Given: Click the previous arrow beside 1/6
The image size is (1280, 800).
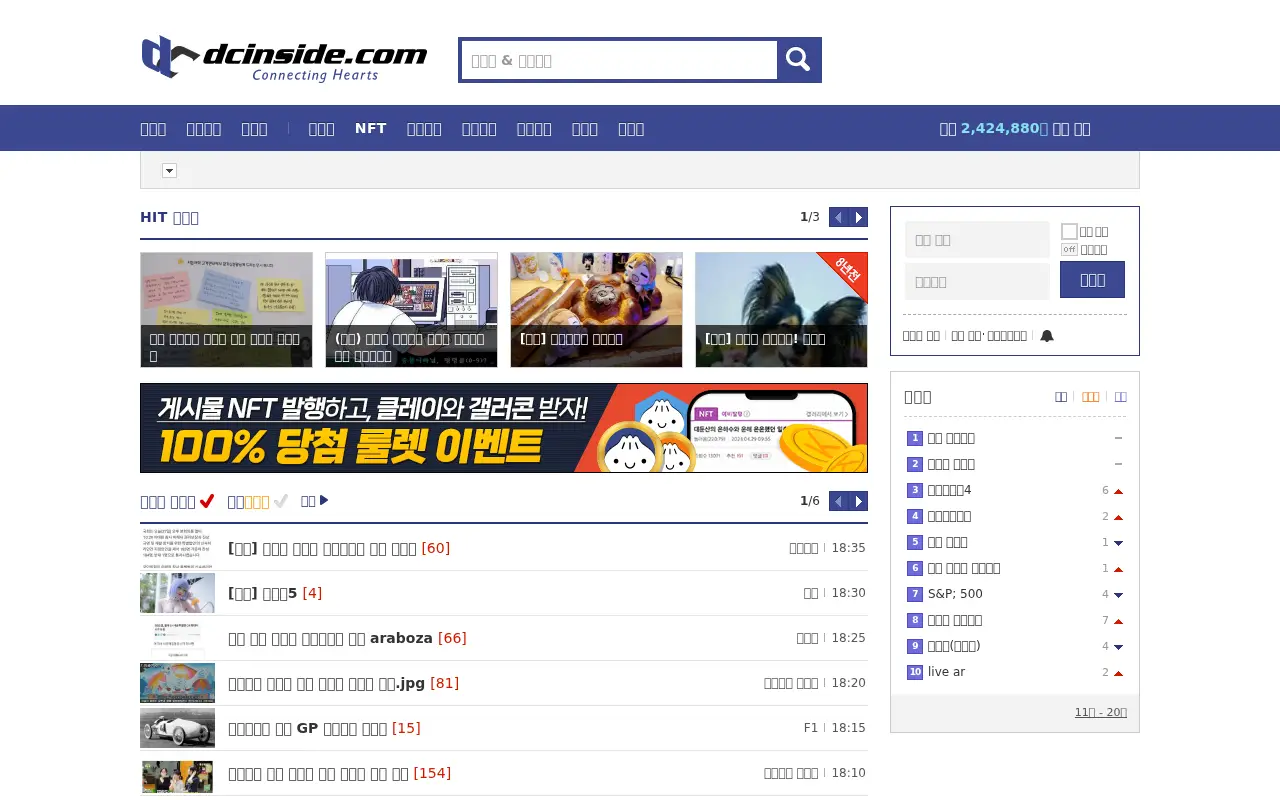Looking at the screenshot, I should 839,501.
